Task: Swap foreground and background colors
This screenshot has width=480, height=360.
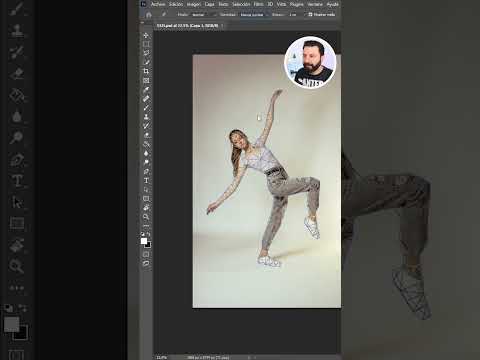Action: click(x=148, y=234)
